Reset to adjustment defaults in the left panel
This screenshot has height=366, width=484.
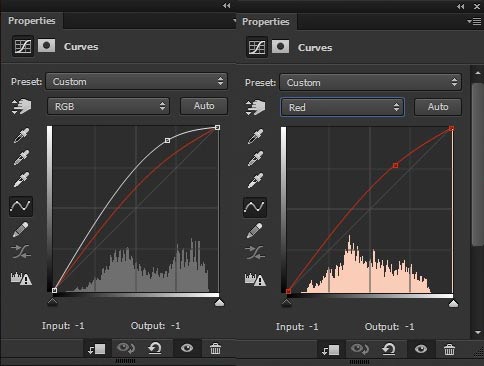155,349
